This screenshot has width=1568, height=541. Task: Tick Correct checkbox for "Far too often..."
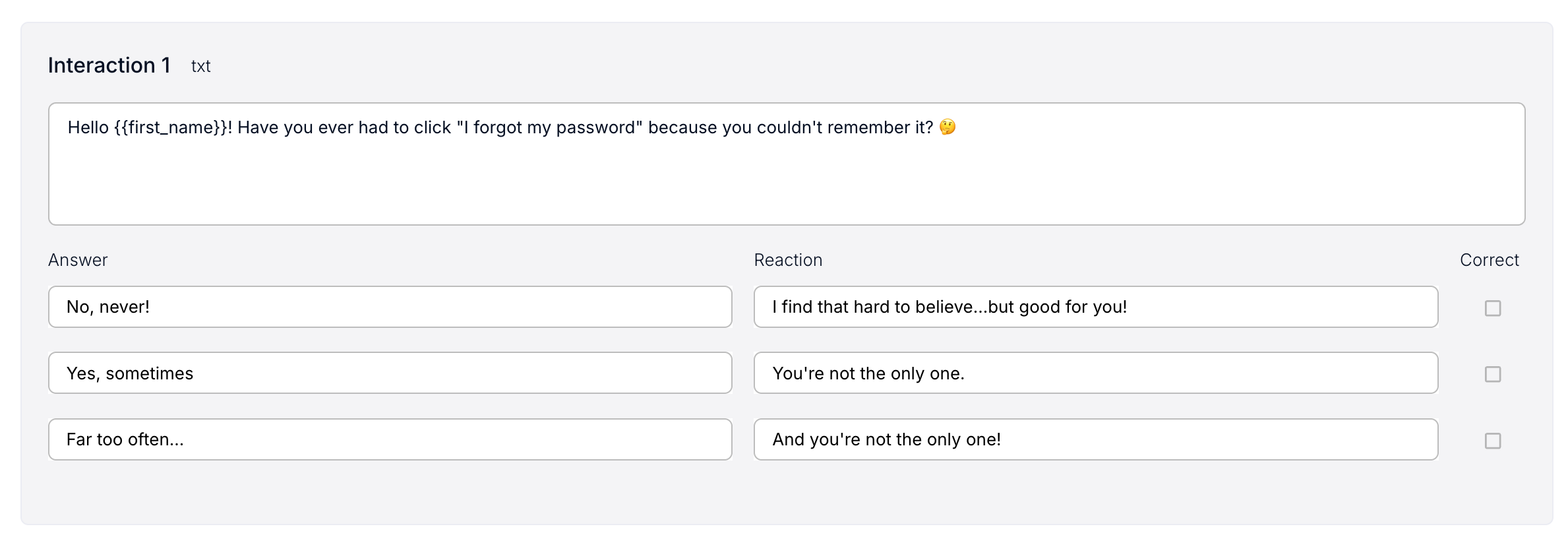1493,441
